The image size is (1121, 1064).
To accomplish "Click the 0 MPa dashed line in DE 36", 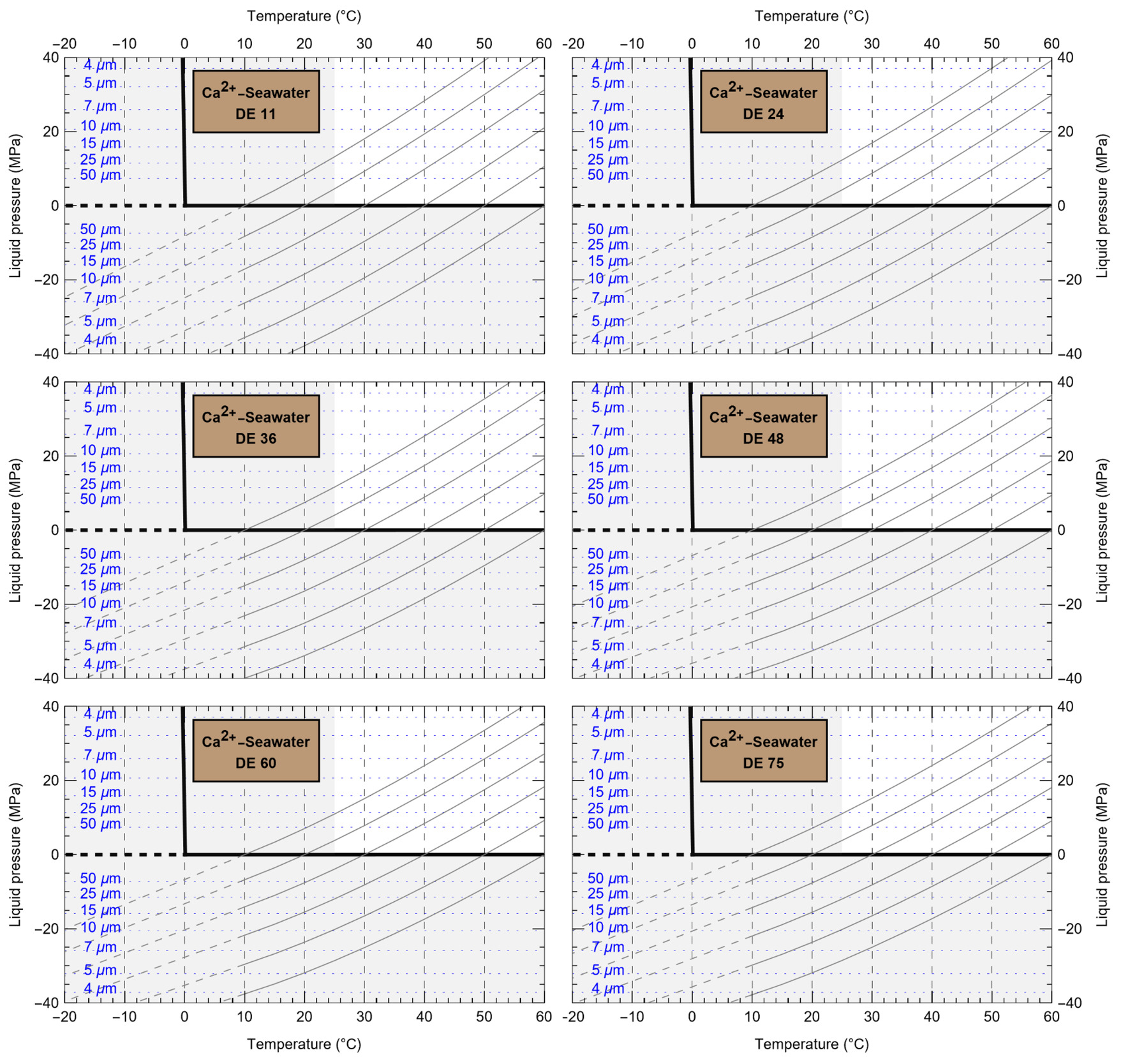I will [121, 530].
